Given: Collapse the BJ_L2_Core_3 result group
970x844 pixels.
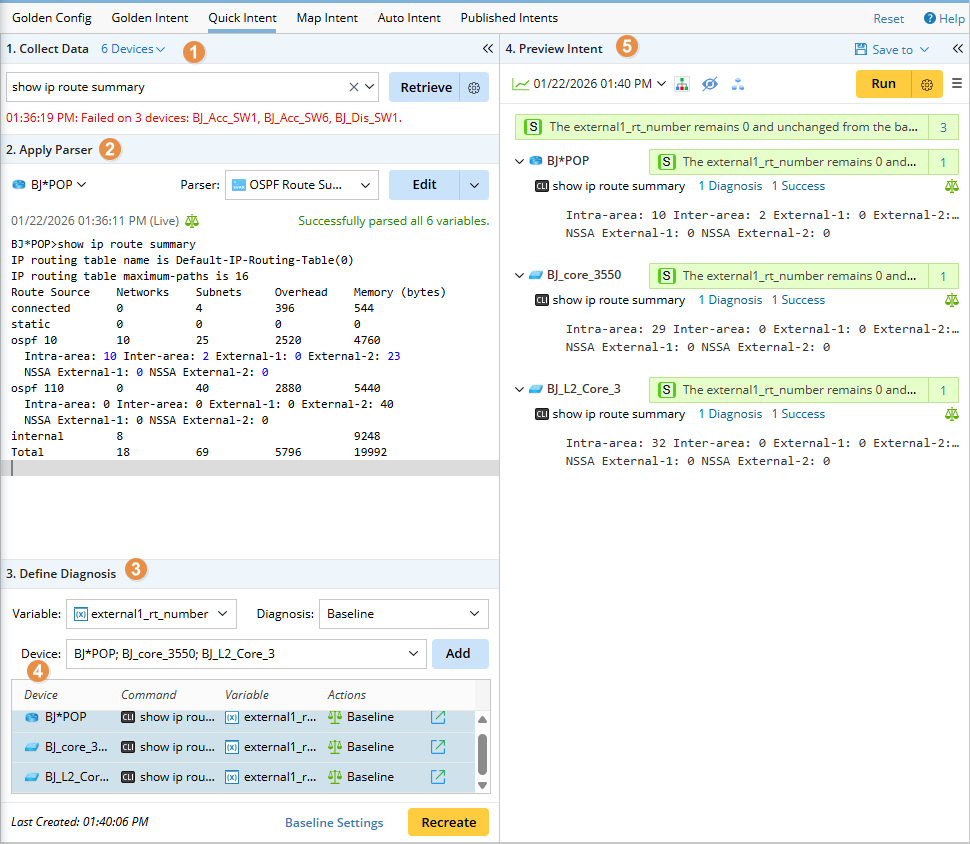Looking at the screenshot, I should click(x=519, y=390).
